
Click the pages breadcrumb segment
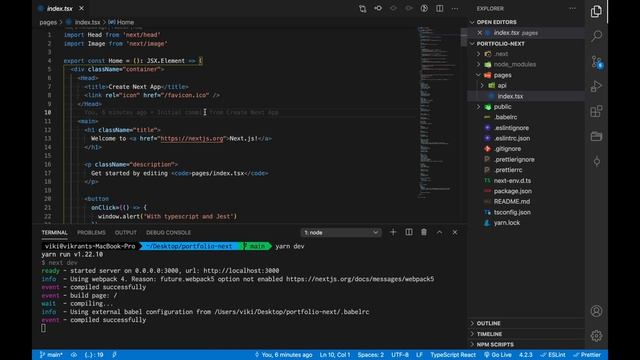(48, 22)
